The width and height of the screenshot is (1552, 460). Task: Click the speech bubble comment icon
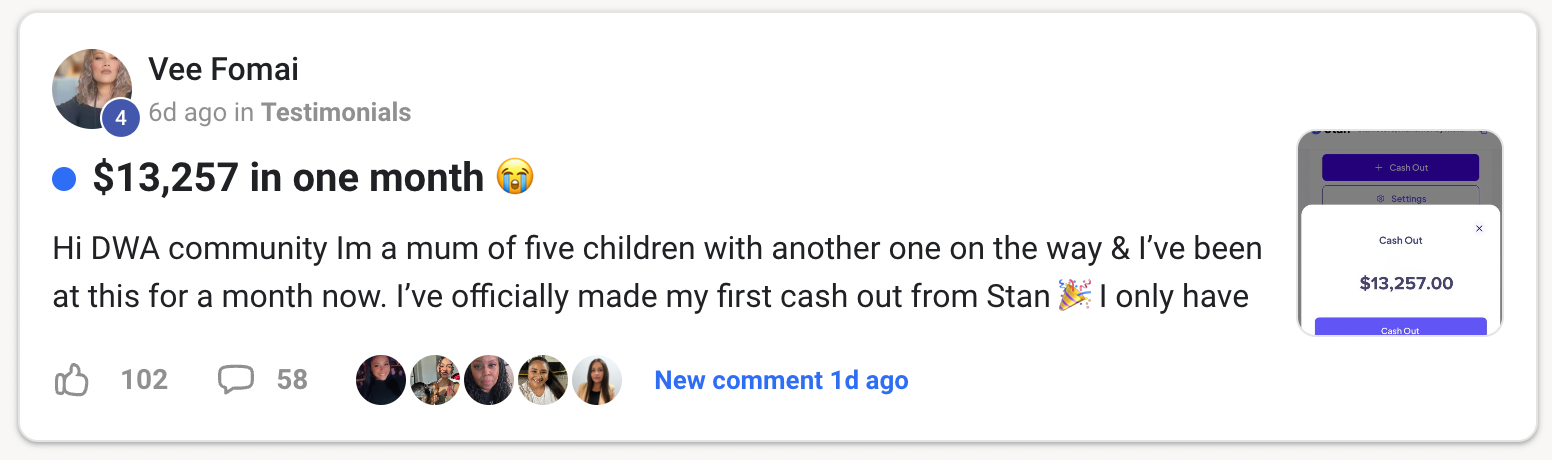click(235, 380)
